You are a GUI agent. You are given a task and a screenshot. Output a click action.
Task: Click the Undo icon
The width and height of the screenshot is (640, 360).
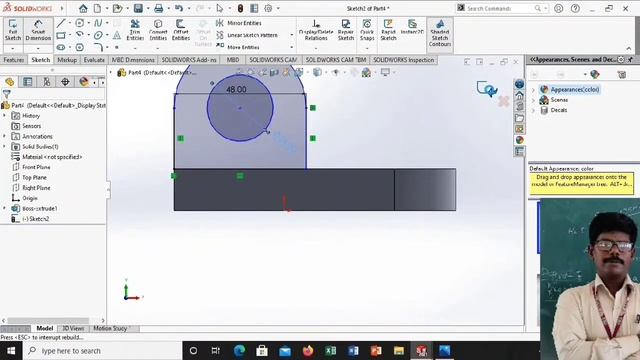coord(179,8)
